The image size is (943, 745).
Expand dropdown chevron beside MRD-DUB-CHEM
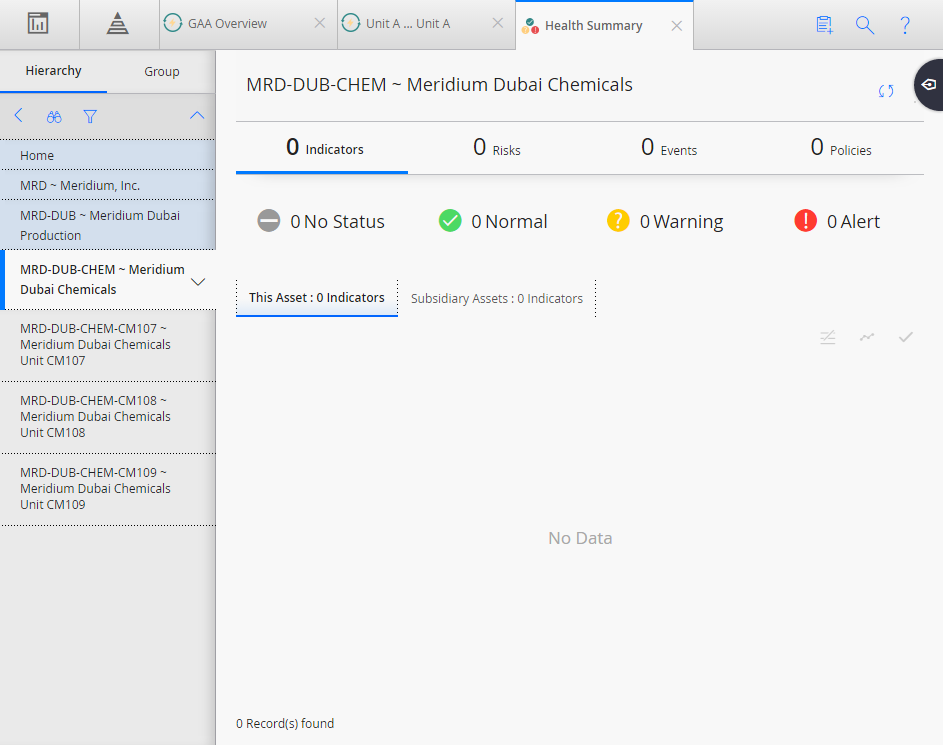coord(198,281)
